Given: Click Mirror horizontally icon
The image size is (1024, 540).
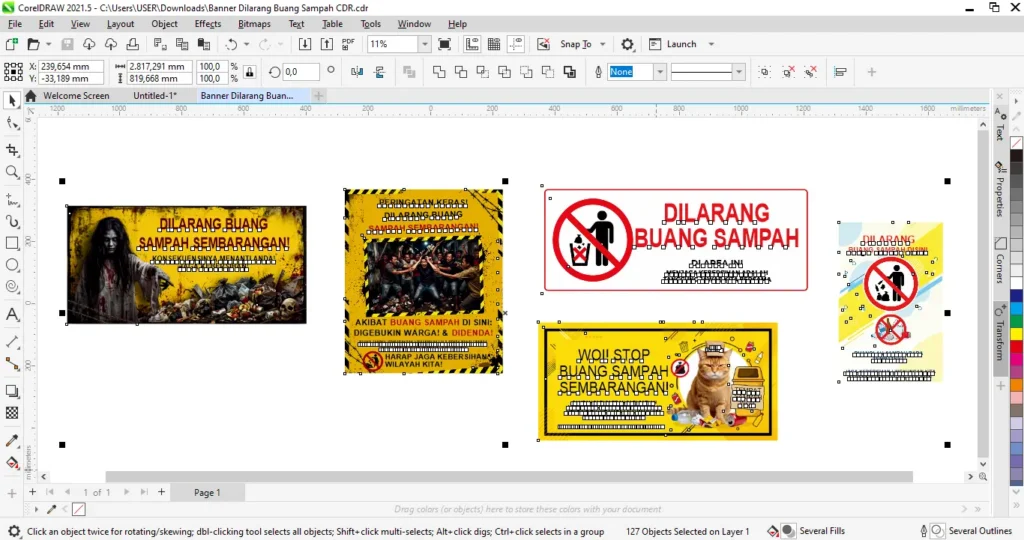Looking at the screenshot, I should 357,72.
